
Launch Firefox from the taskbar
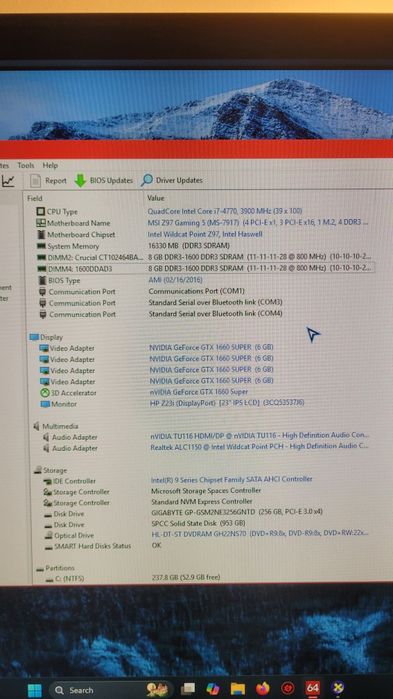263,689
